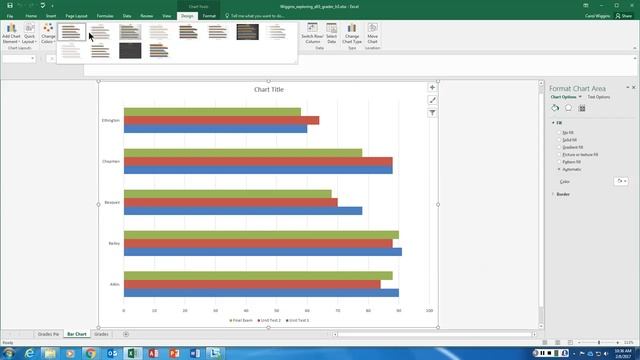Switch to the Grades sheet tab
Image resolution: width=640 pixels, height=360 pixels.
coord(101,334)
